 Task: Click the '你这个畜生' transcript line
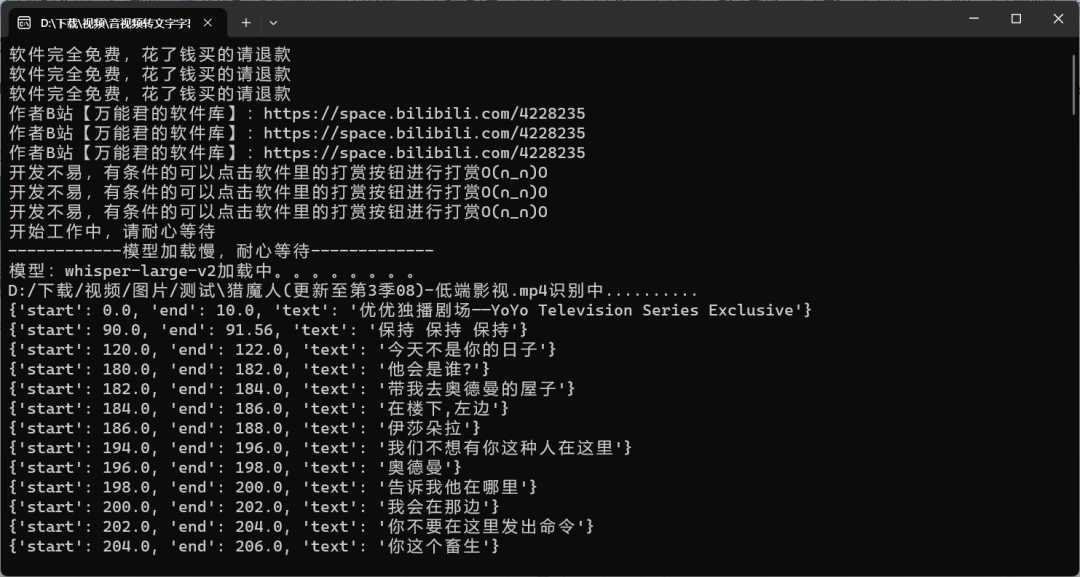tap(438, 547)
